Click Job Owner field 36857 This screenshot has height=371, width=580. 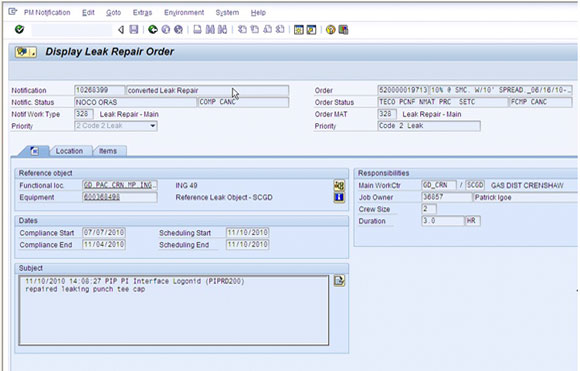point(447,197)
